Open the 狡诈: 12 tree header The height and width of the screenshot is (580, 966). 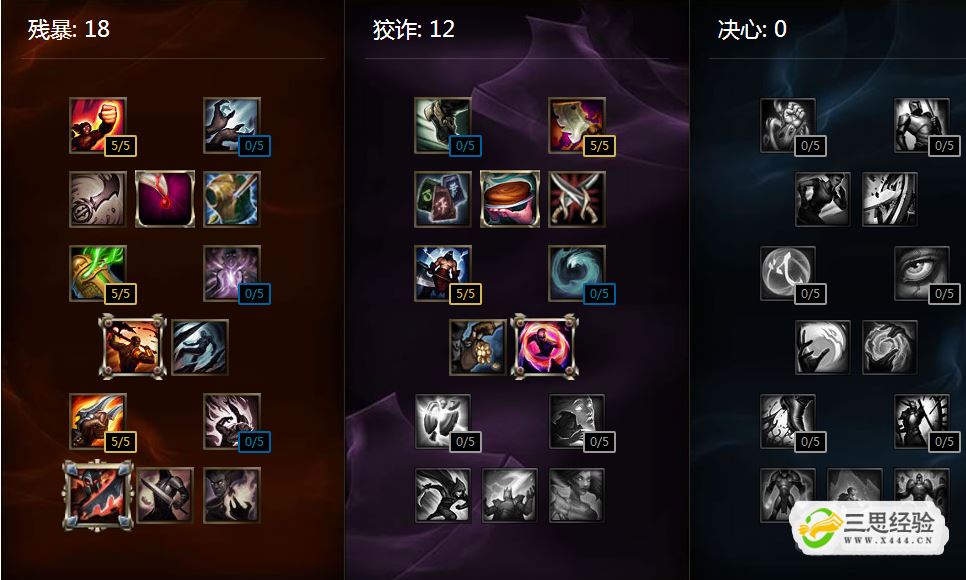coord(413,29)
